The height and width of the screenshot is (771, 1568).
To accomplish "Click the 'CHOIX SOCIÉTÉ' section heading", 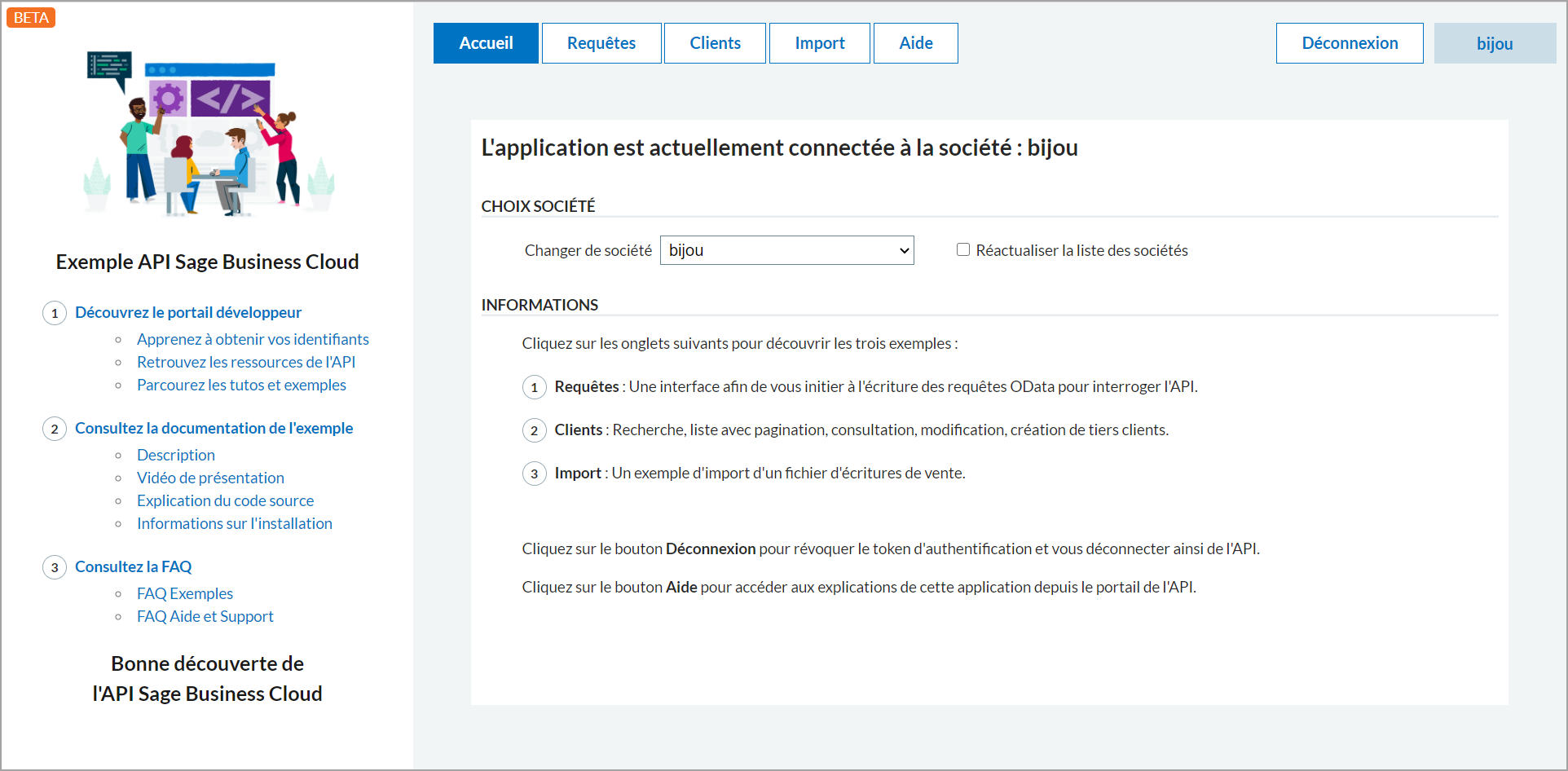I will [538, 206].
